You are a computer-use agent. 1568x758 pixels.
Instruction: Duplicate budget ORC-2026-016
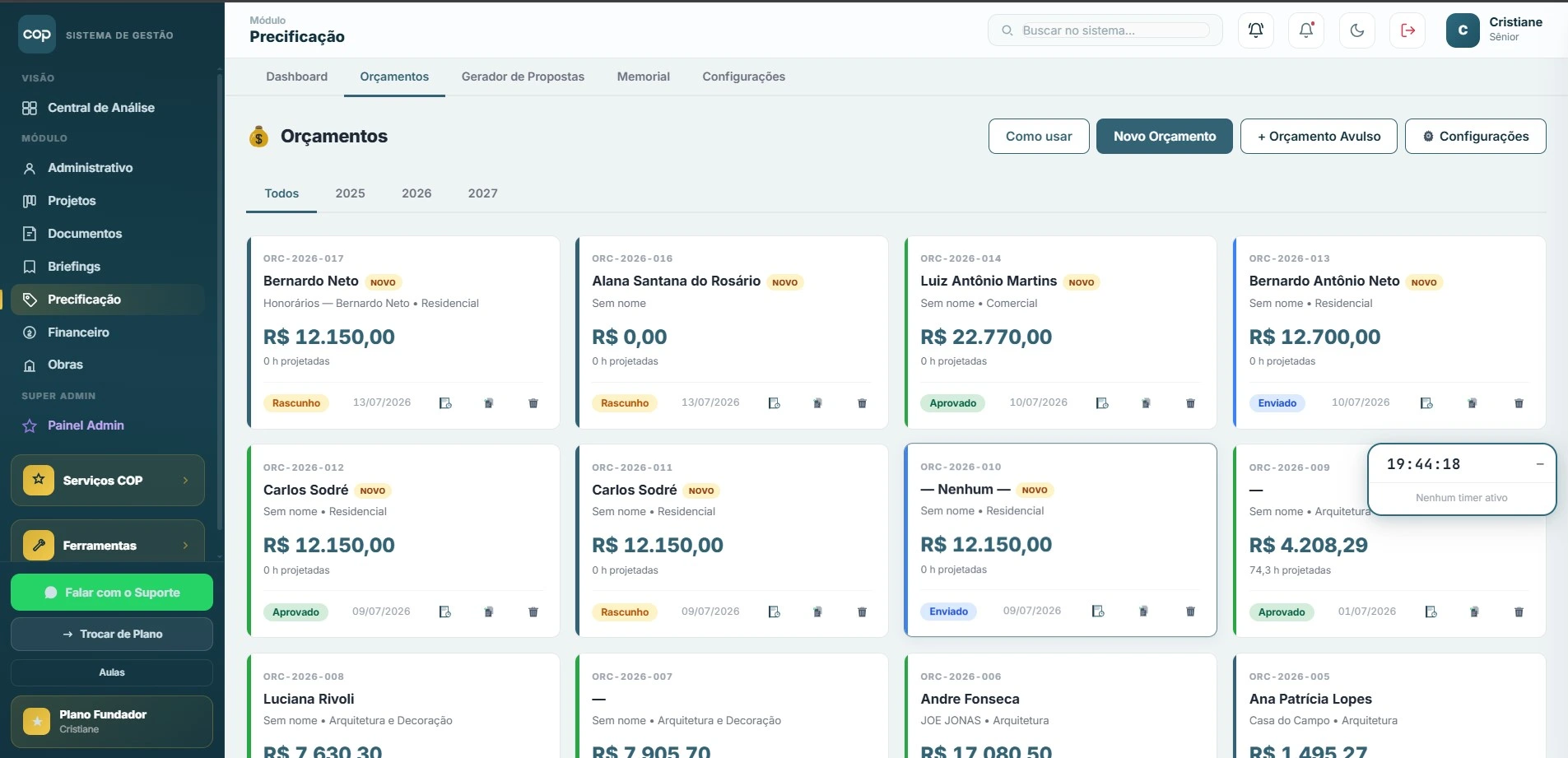[817, 403]
